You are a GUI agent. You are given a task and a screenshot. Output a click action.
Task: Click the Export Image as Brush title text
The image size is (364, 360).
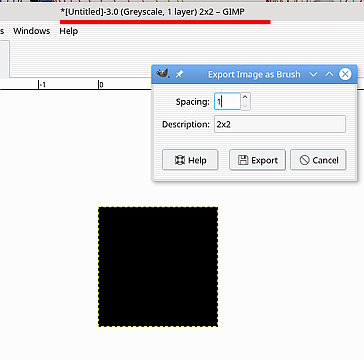coord(254,74)
